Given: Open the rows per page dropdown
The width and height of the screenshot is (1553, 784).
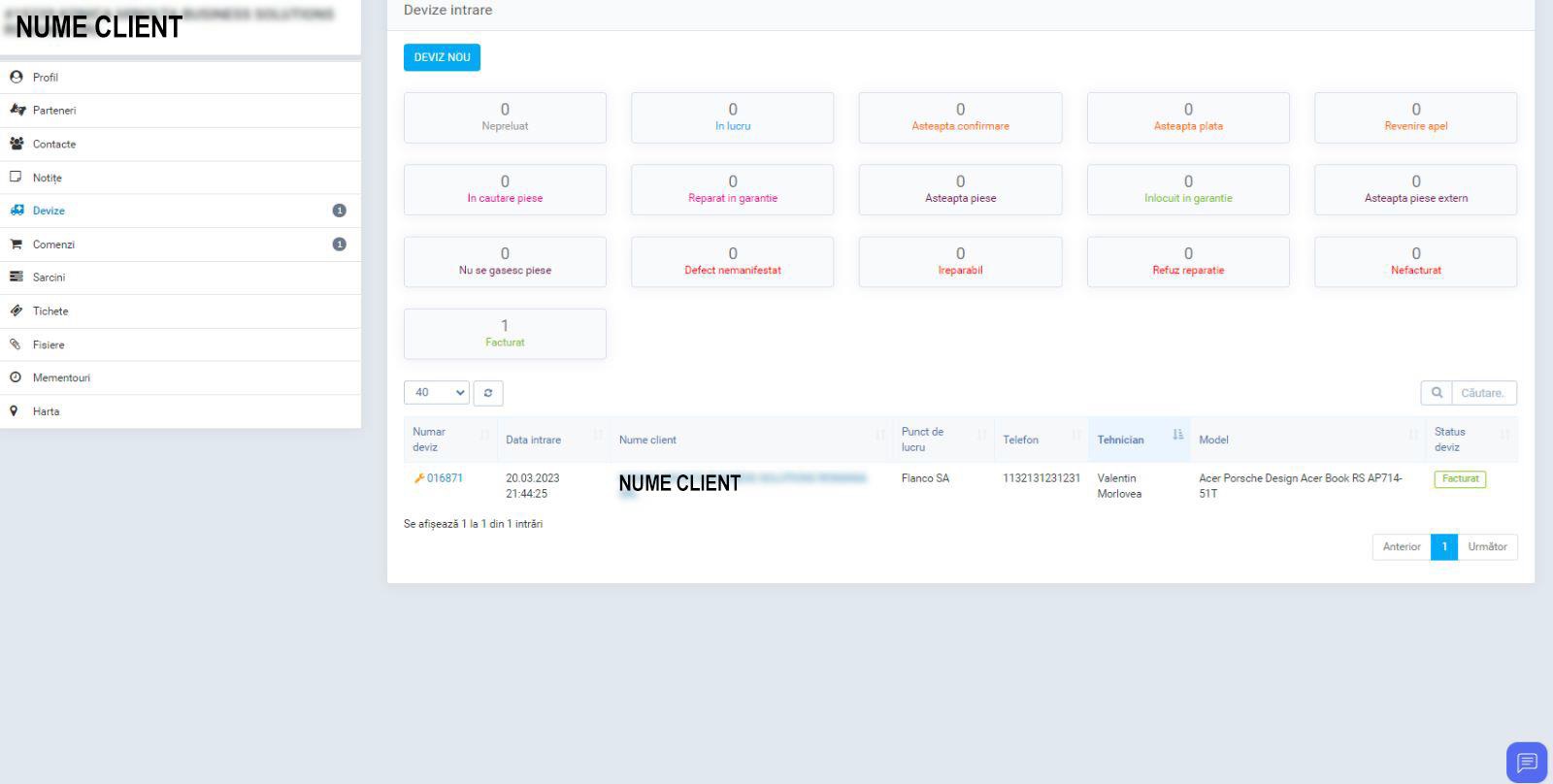Looking at the screenshot, I should (437, 393).
